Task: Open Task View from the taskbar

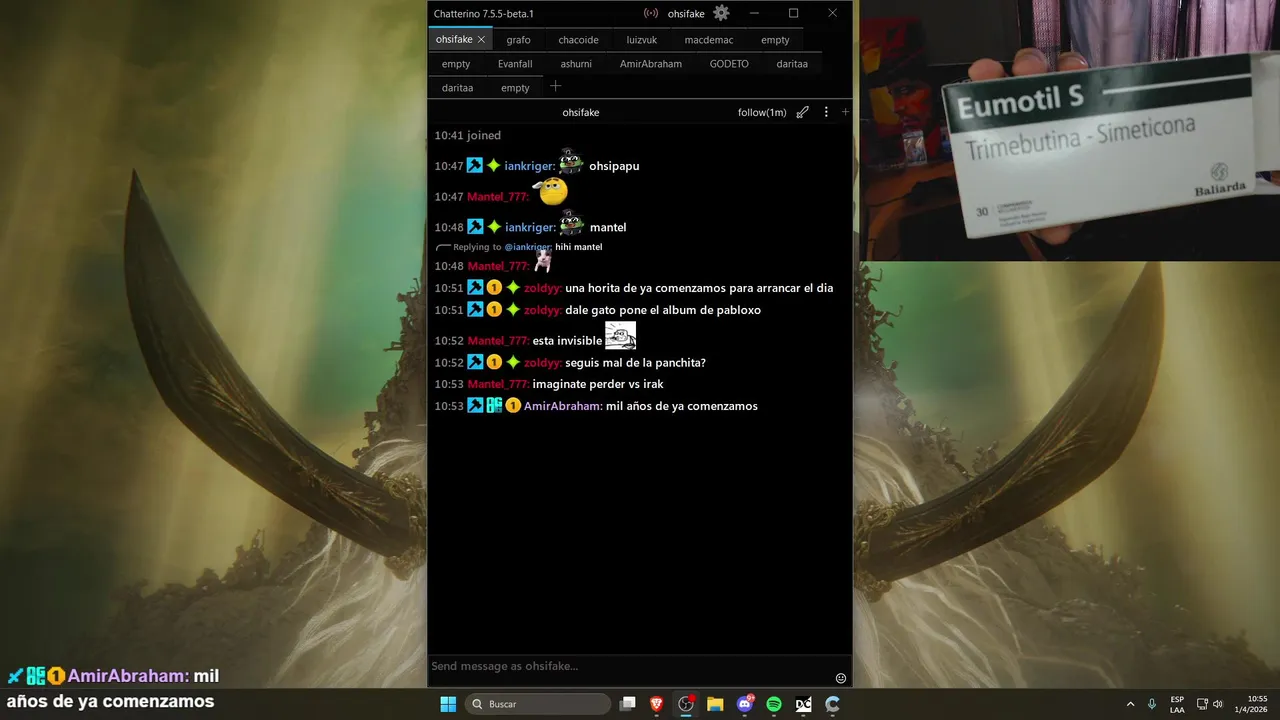Action: pos(628,704)
